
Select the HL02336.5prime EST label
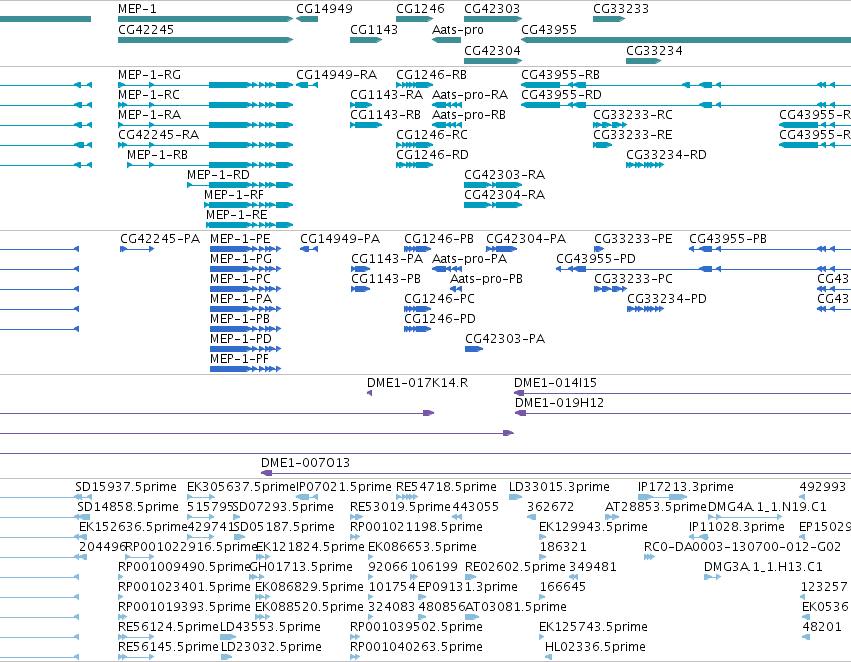pyautogui.click(x=595, y=647)
